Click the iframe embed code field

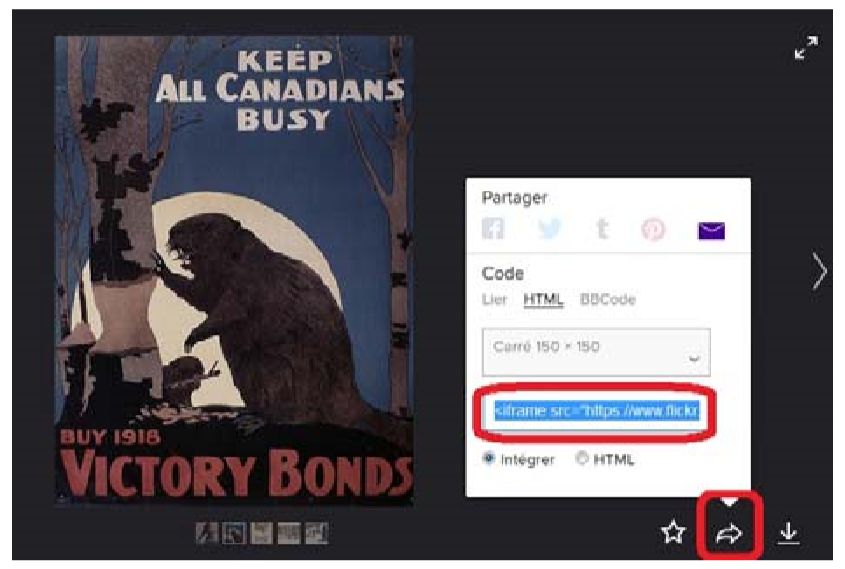(596, 411)
